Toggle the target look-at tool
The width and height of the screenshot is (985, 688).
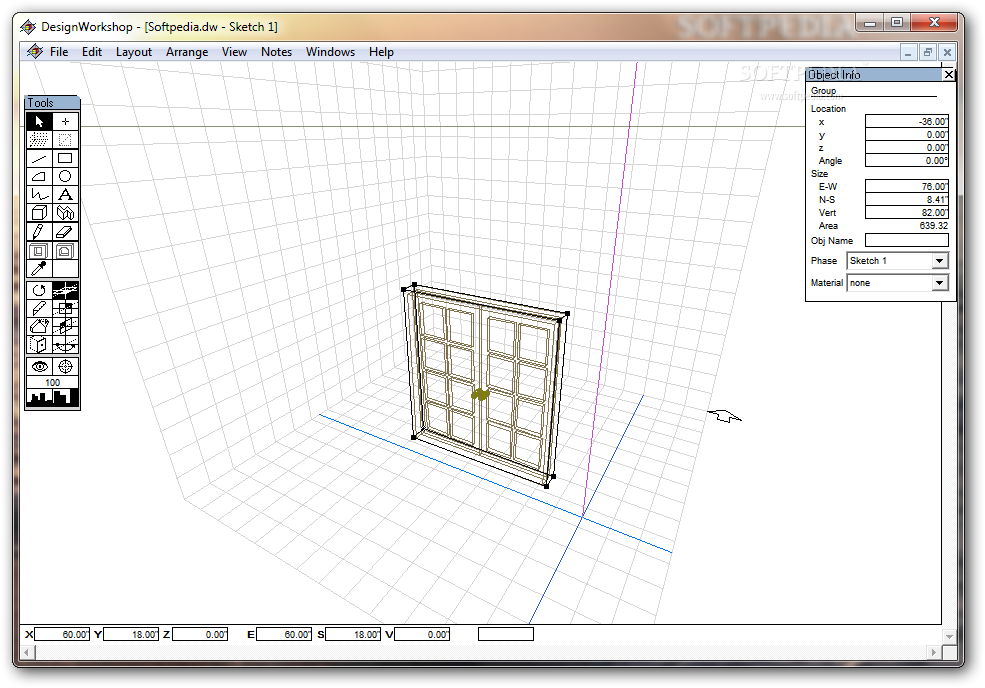click(x=65, y=366)
